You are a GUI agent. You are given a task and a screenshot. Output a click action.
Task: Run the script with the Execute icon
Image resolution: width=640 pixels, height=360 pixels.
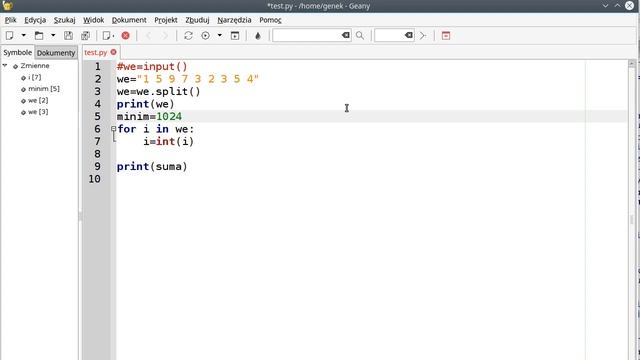[235, 36]
